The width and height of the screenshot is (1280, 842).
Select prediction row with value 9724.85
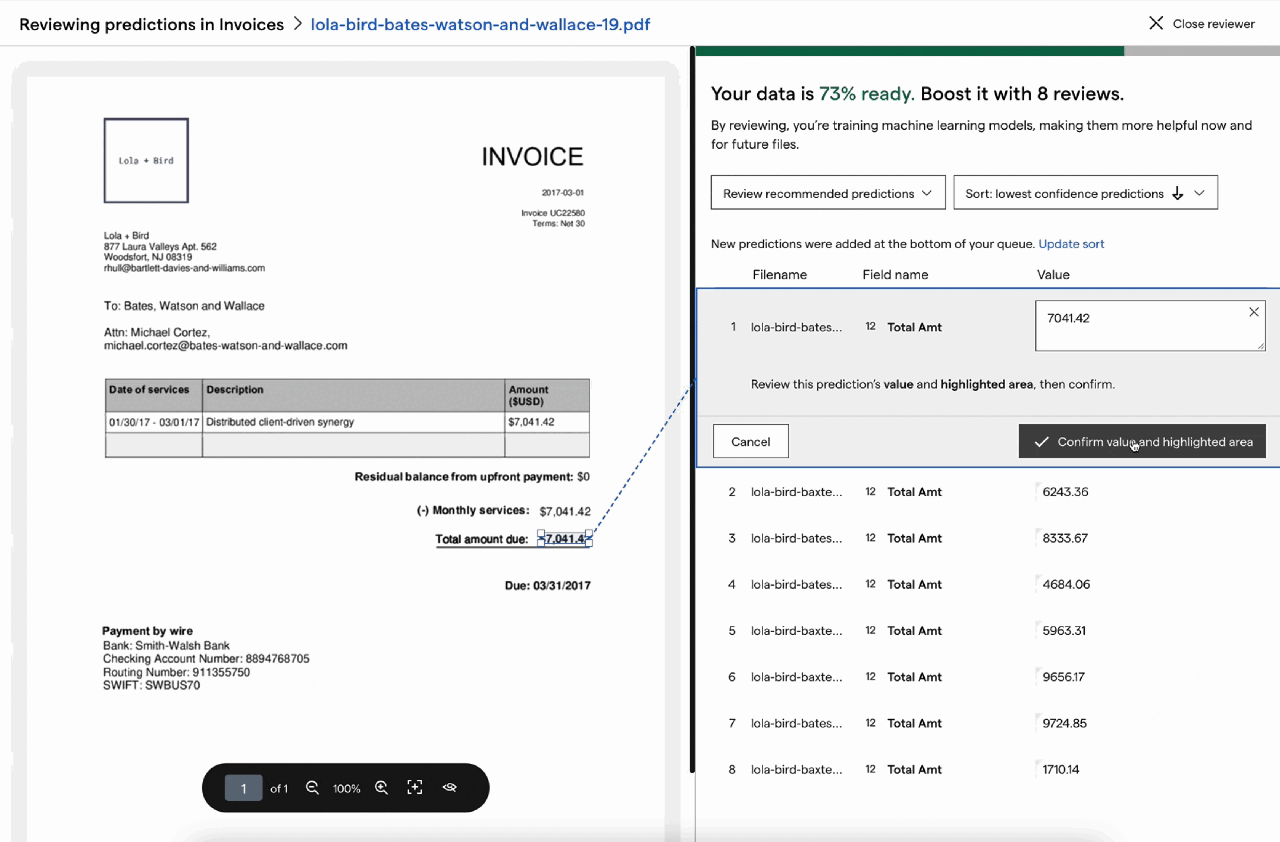click(988, 723)
